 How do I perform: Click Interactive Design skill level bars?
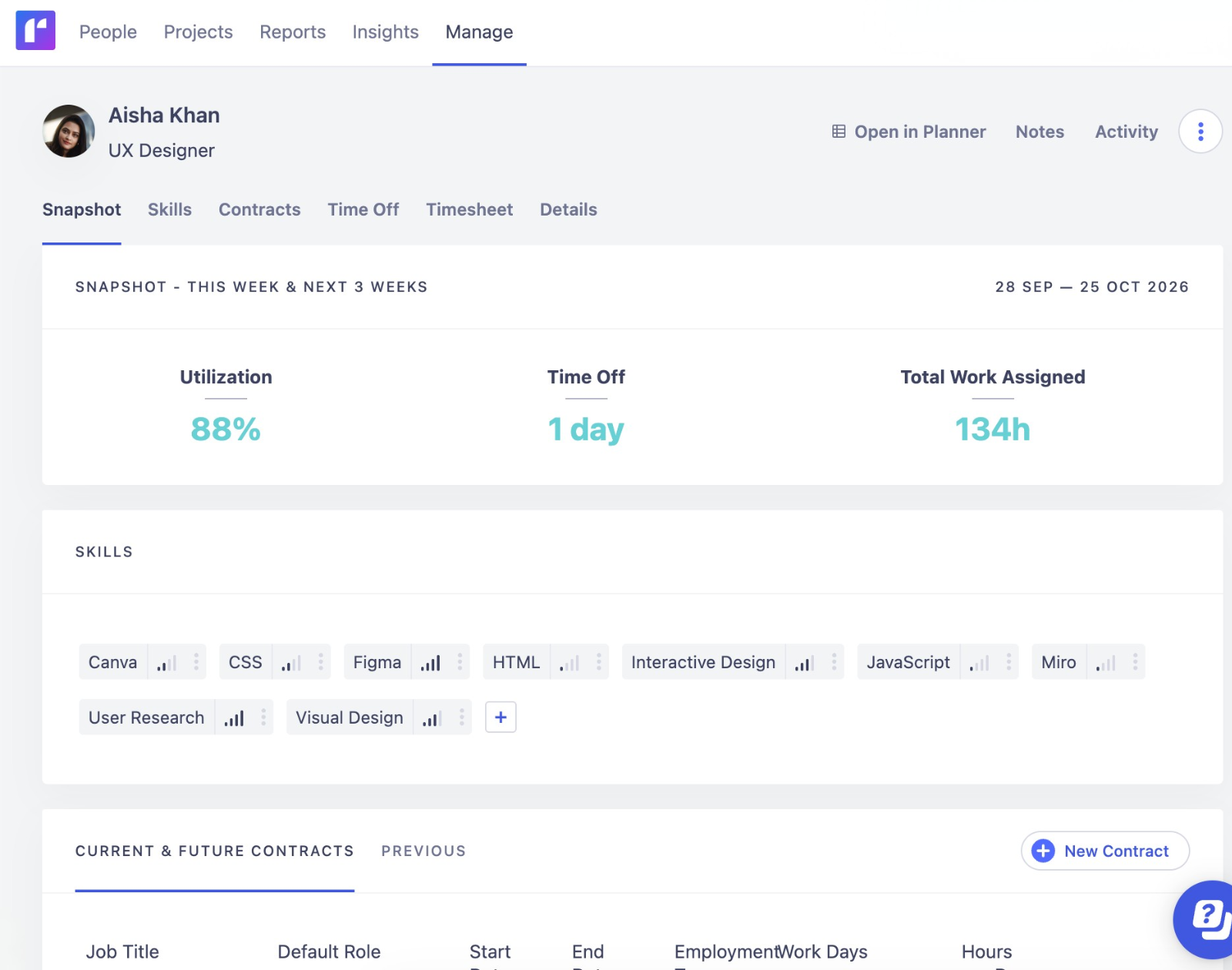pos(805,662)
